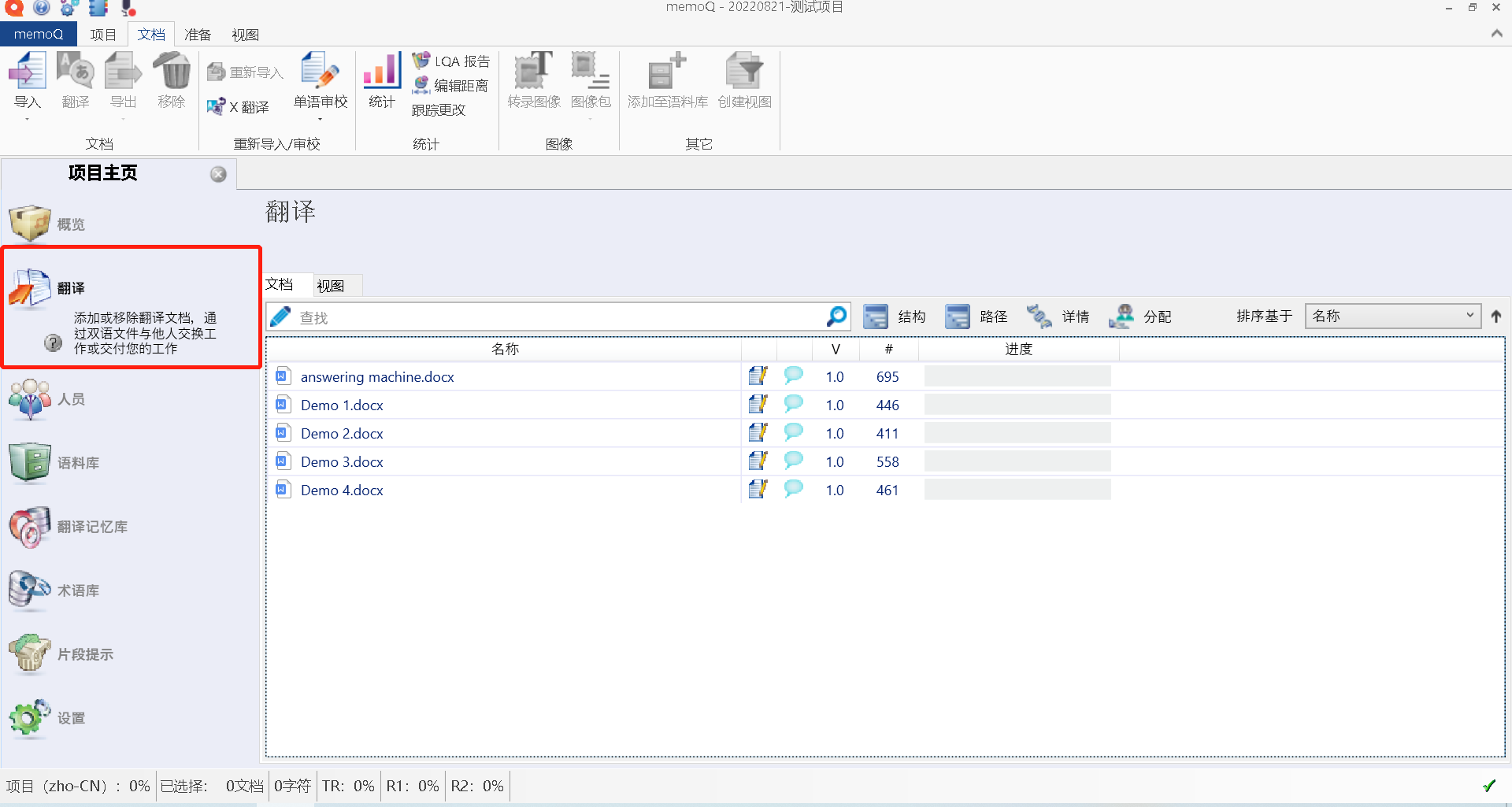1512x807 pixels.
Task: Open the 语料库 section in sidebar
Action: 54,463
